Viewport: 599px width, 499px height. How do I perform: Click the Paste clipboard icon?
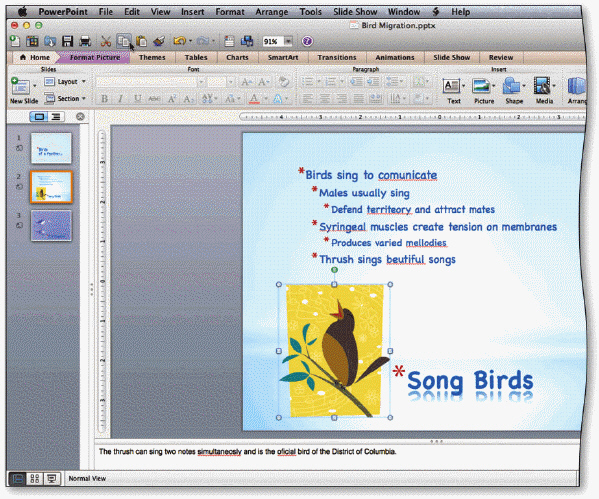click(142, 41)
